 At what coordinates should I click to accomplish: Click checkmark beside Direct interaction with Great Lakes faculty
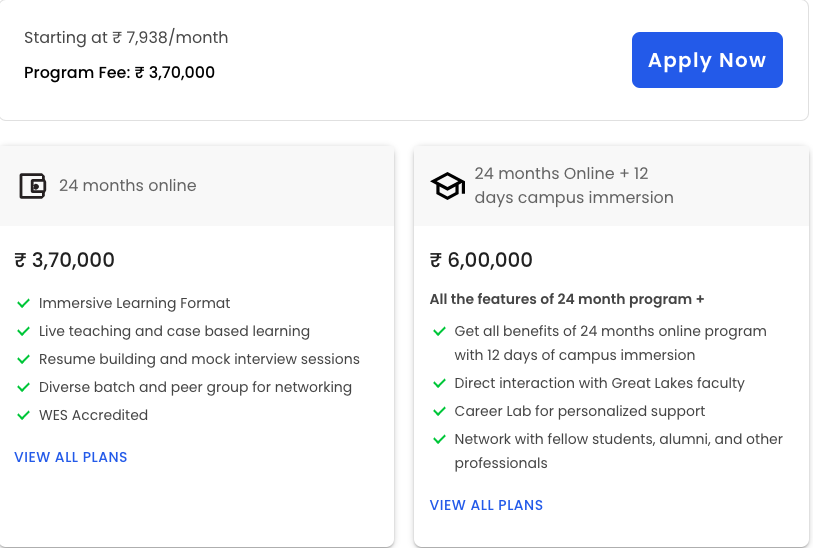point(439,383)
